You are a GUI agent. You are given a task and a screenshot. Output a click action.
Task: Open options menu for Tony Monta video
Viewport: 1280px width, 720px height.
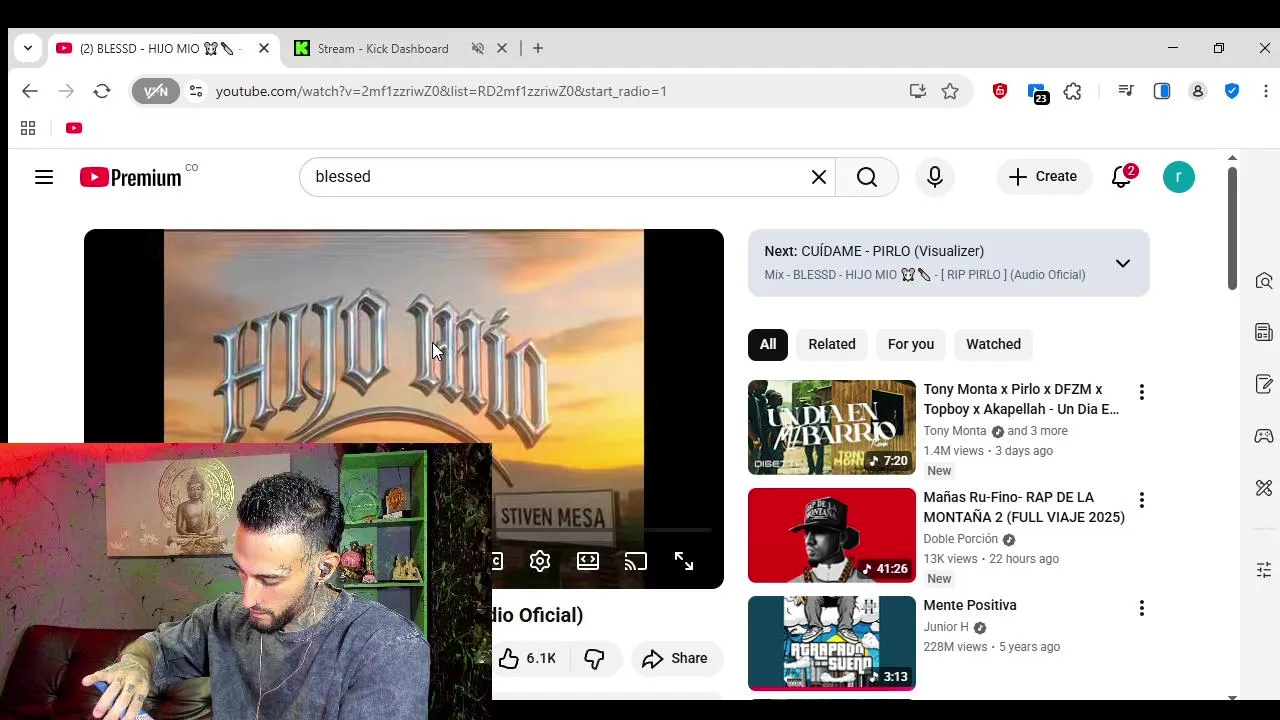click(x=1142, y=392)
